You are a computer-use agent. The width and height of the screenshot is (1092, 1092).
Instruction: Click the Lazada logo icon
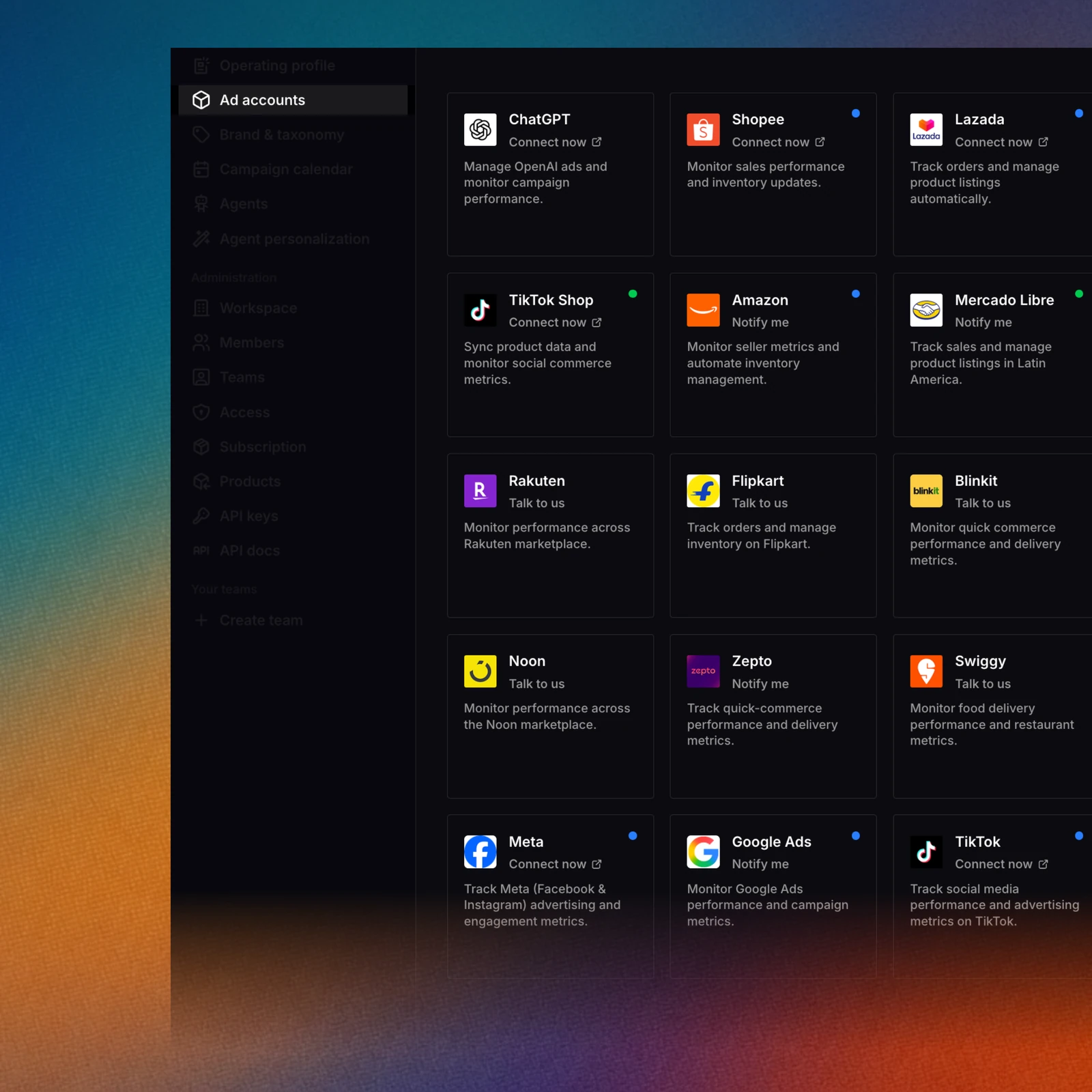click(x=926, y=130)
